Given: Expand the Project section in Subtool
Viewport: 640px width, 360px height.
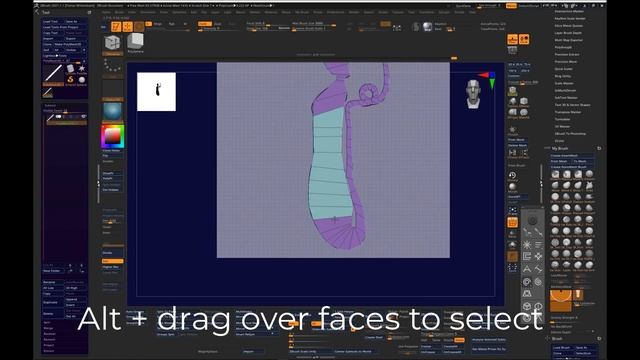Looking at the screenshot, I should point(49,345).
